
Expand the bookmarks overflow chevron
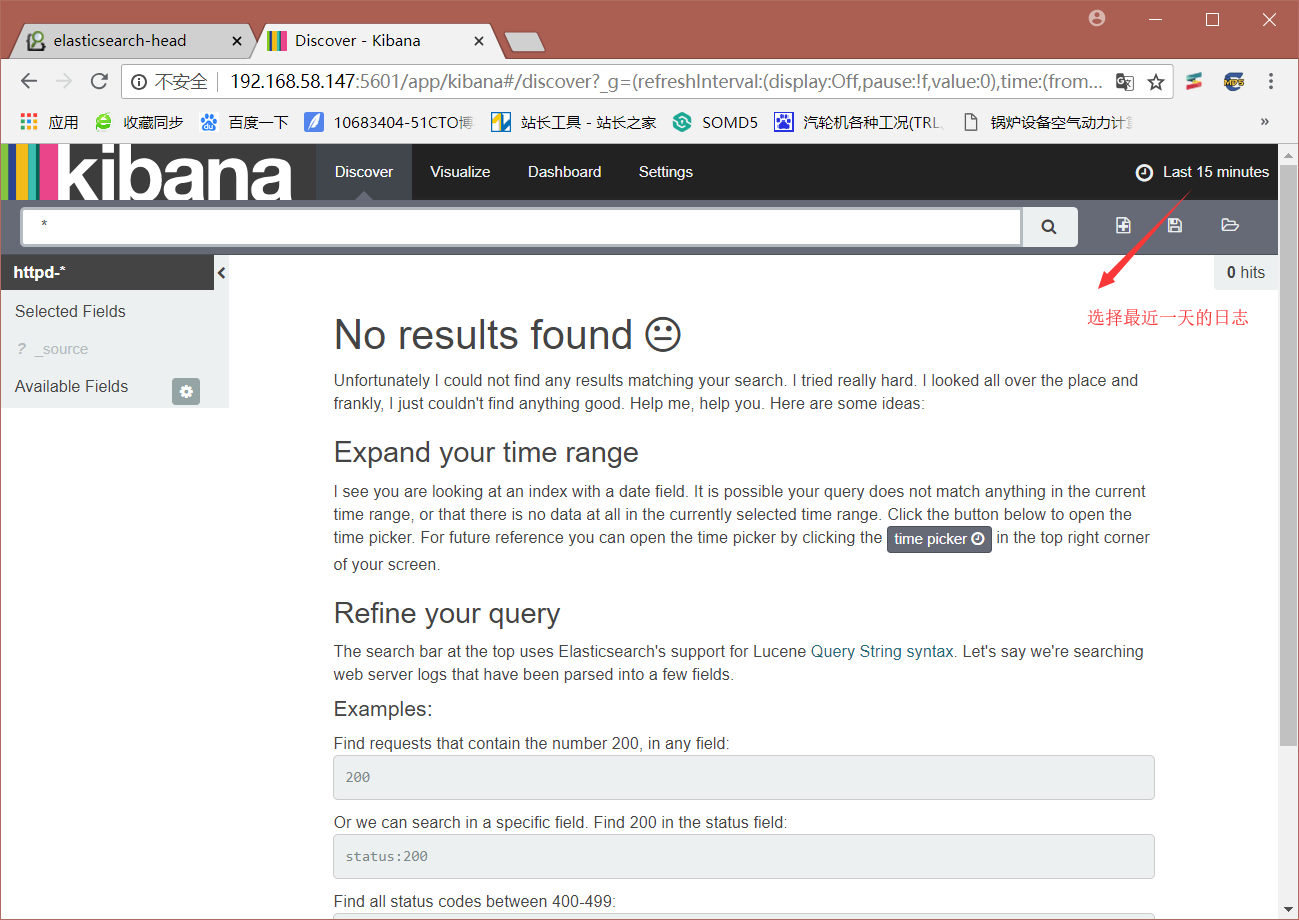click(1264, 122)
